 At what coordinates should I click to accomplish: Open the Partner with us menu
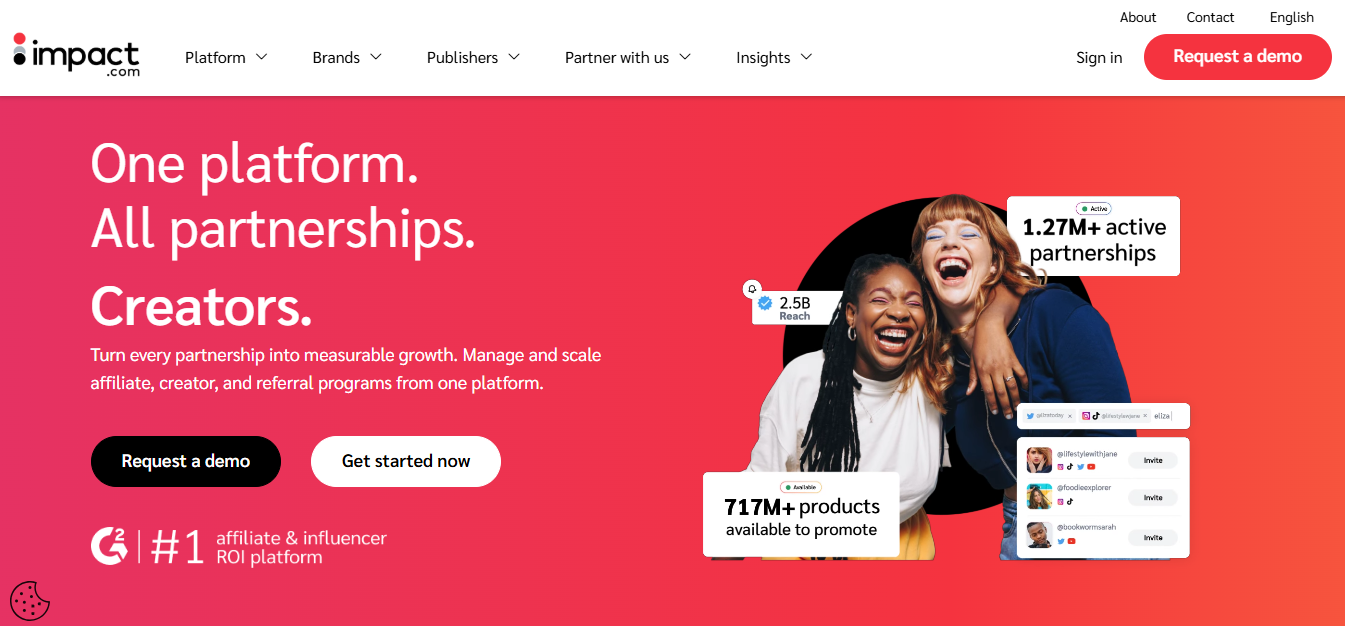point(628,57)
